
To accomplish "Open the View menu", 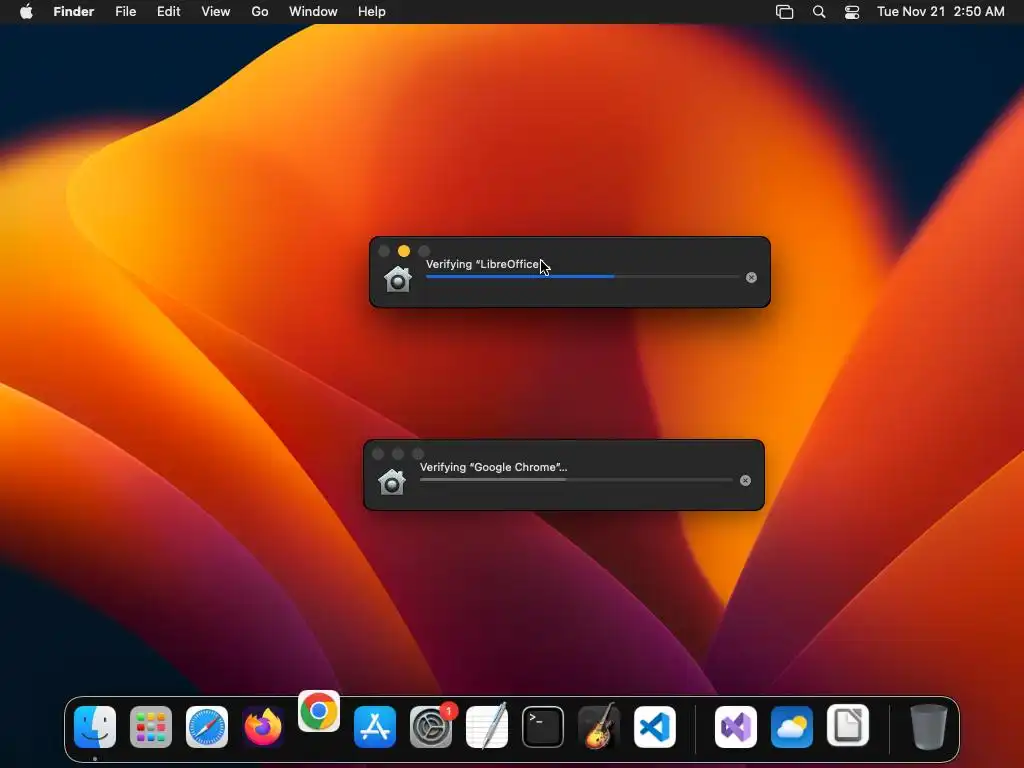I will [216, 12].
